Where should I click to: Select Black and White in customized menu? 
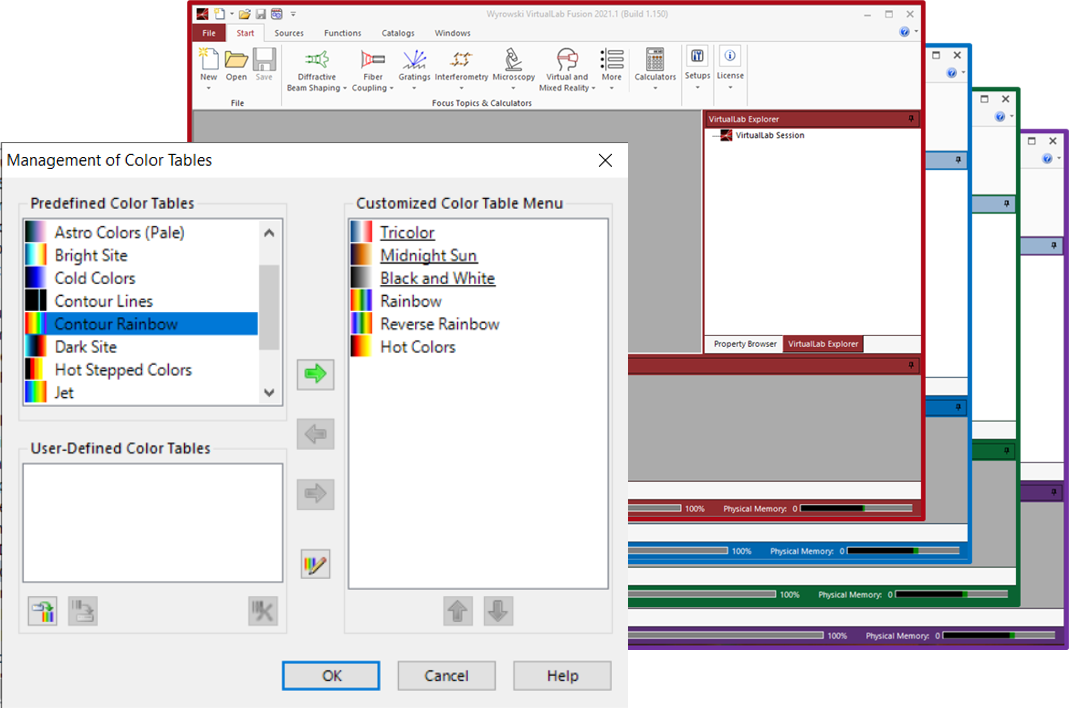(438, 278)
